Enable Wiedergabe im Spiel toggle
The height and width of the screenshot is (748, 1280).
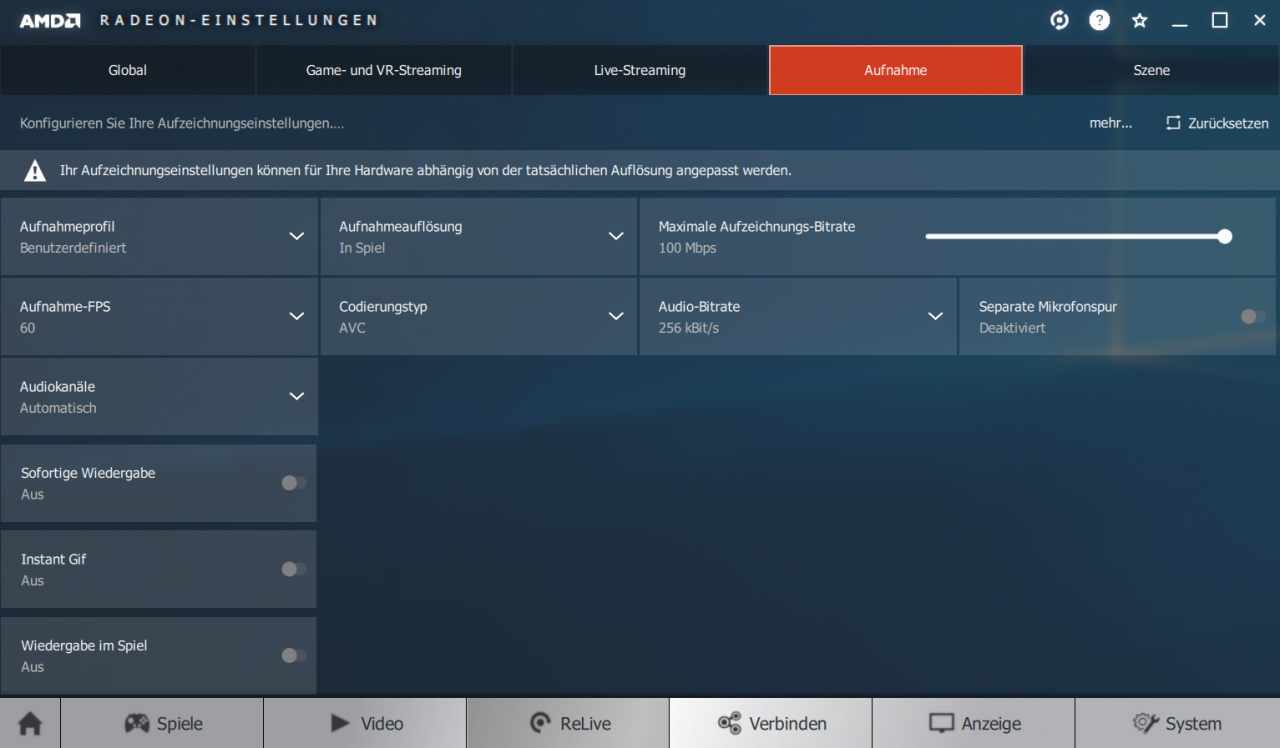[x=293, y=655]
